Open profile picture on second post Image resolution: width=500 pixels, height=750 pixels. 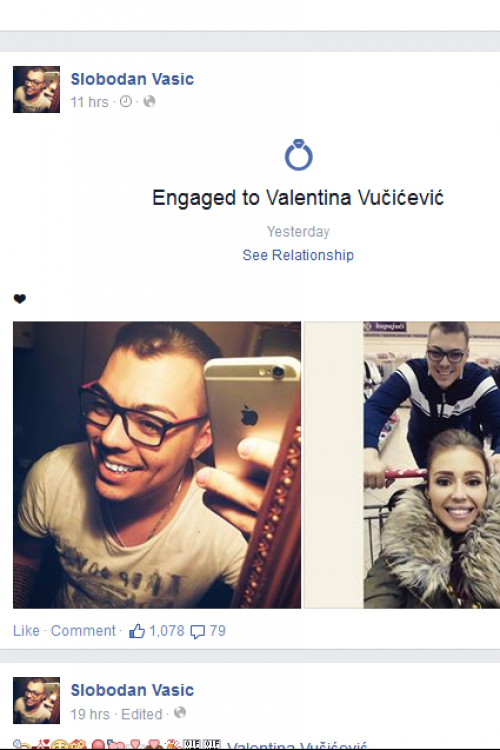click(x=36, y=700)
